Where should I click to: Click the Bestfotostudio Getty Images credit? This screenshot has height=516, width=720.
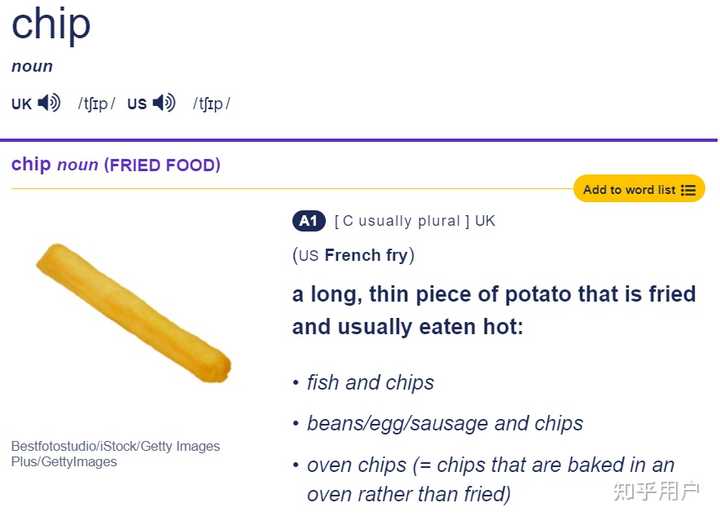coord(115,454)
